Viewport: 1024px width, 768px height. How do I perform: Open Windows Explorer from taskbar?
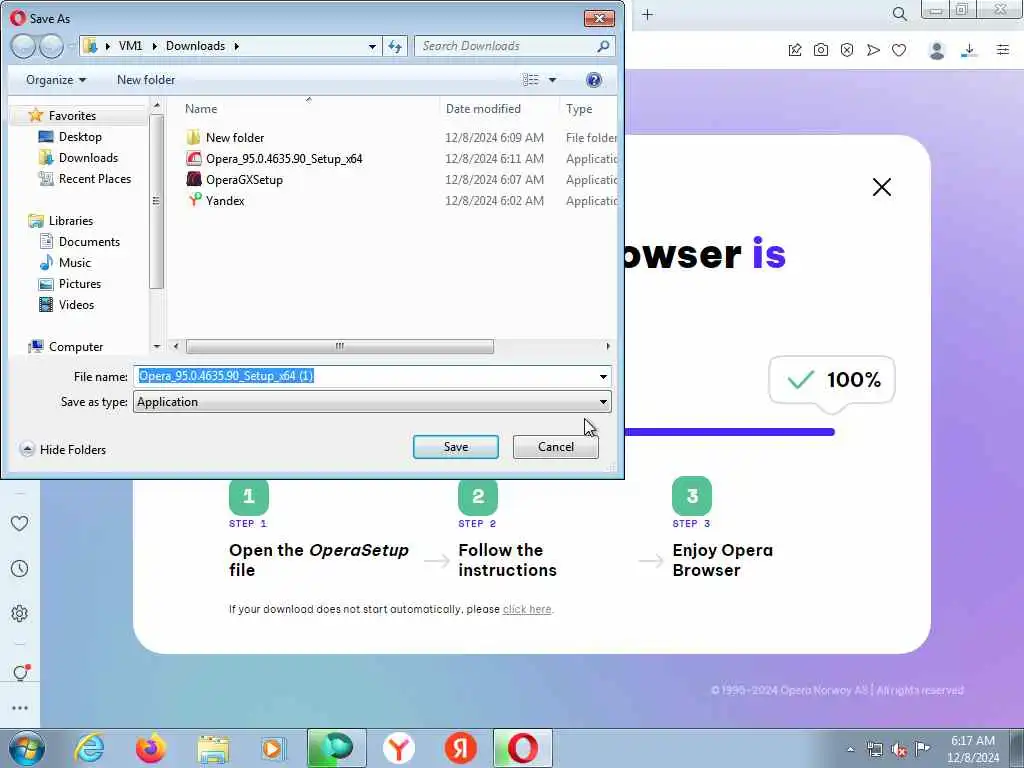213,748
